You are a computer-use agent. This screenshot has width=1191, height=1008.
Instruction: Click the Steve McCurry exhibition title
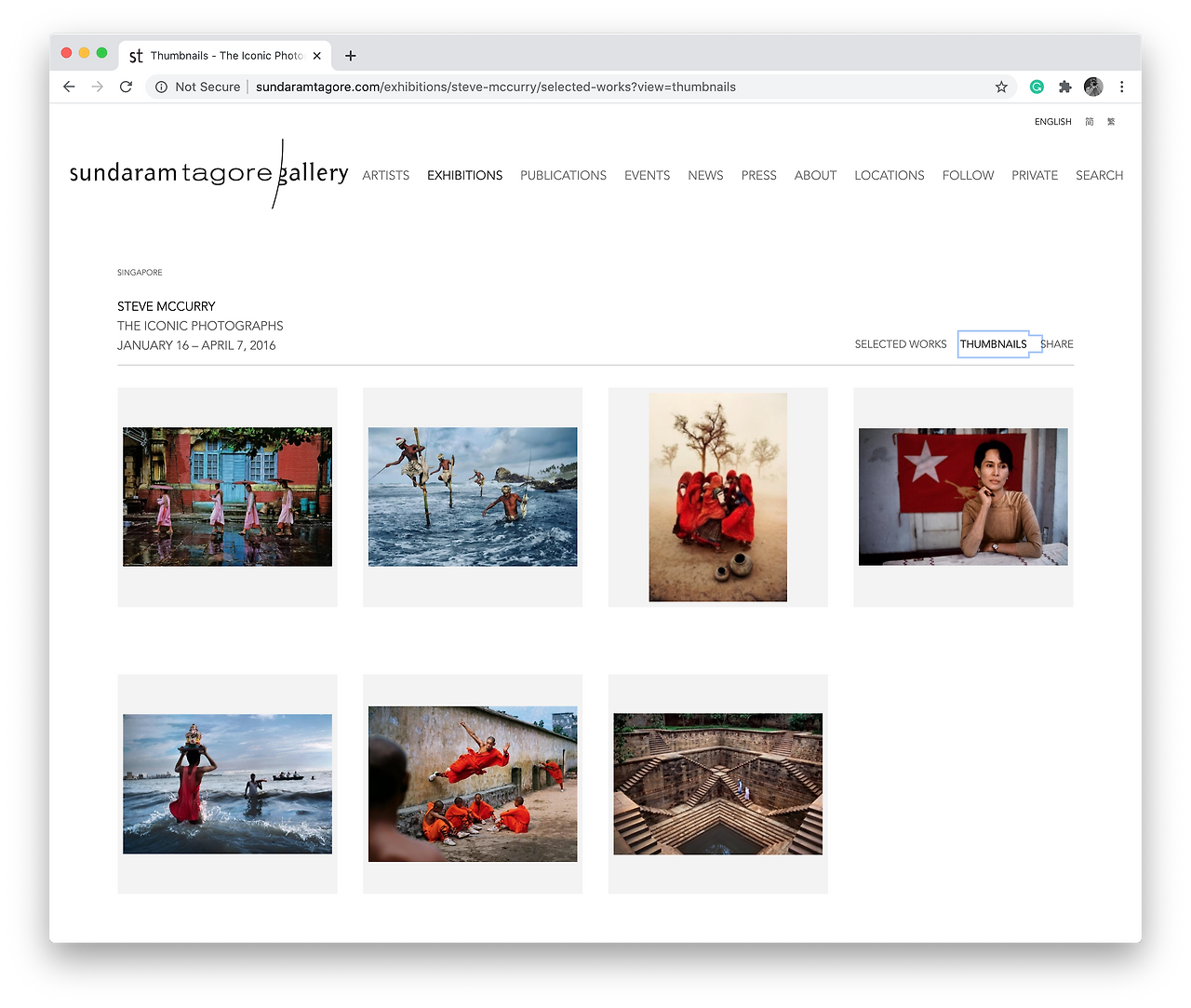click(x=167, y=306)
